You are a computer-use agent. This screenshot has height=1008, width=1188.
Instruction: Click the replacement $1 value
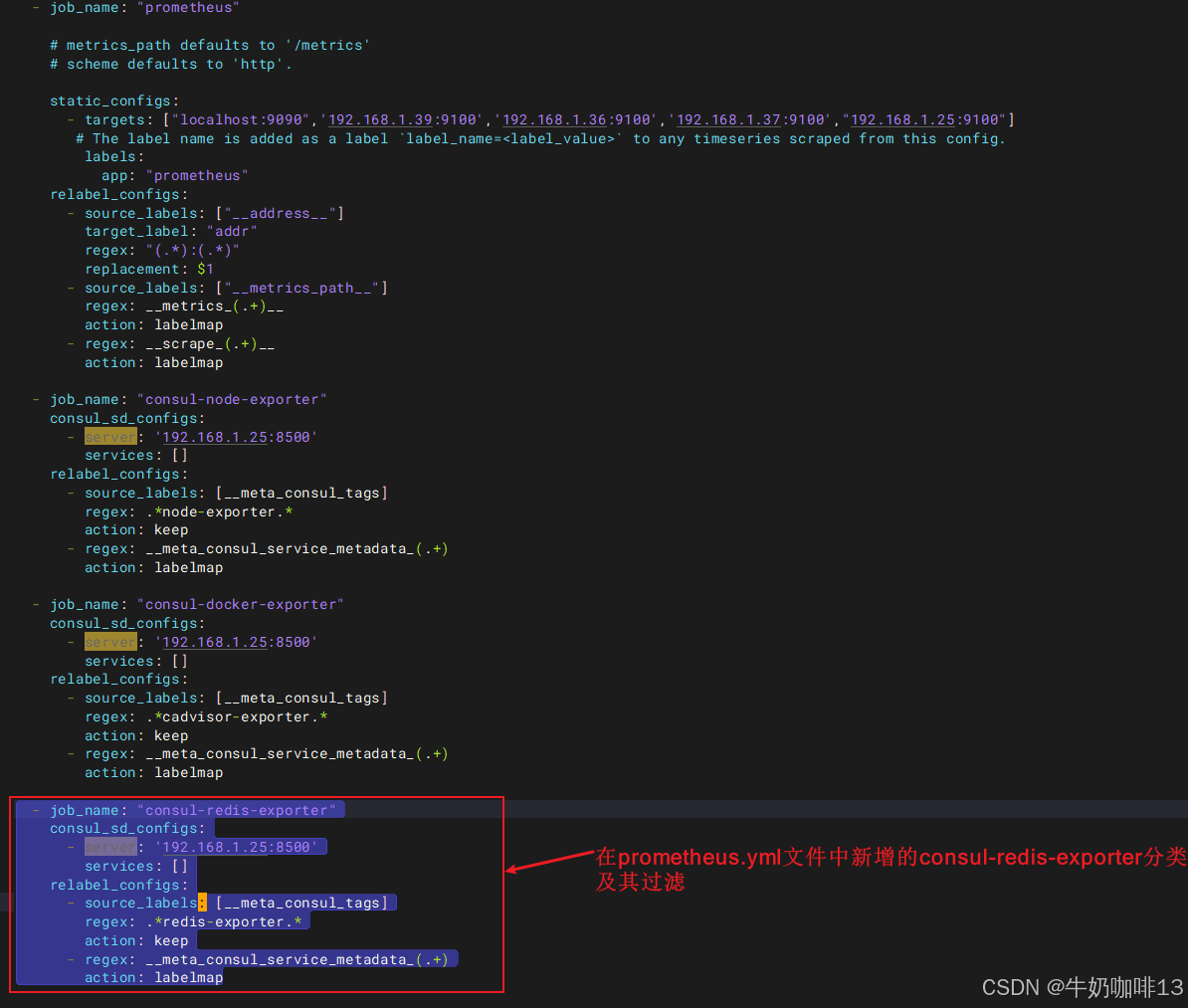pos(205,269)
